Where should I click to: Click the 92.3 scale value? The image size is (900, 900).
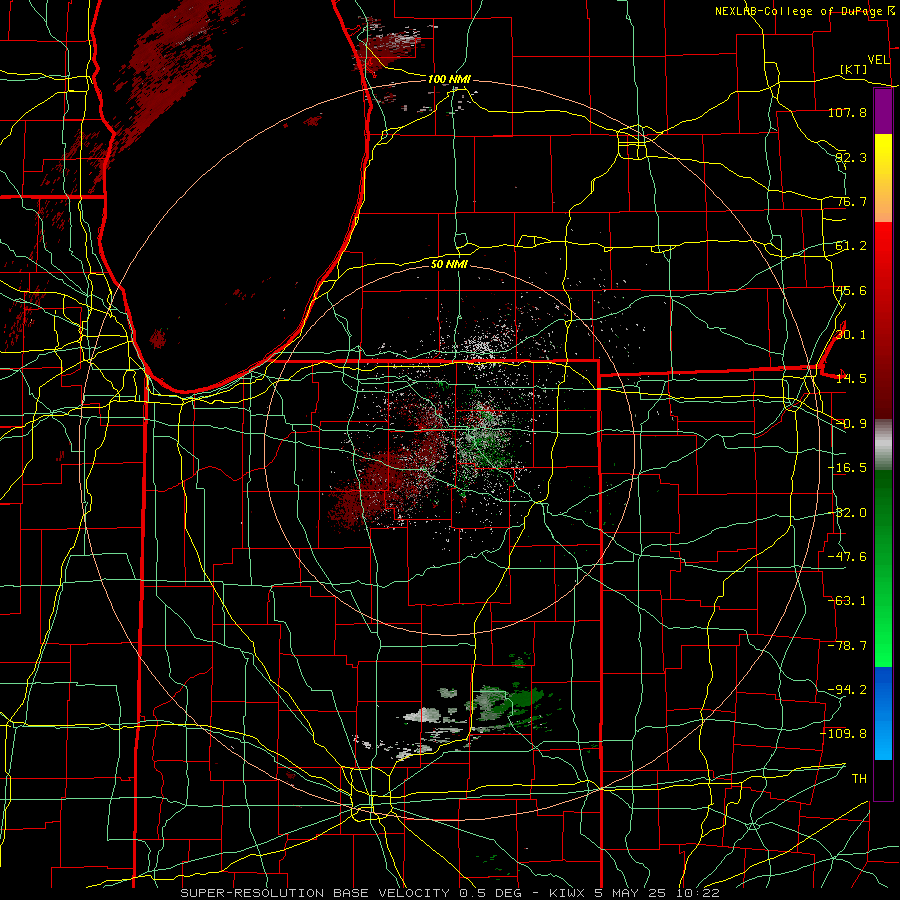(x=851, y=157)
